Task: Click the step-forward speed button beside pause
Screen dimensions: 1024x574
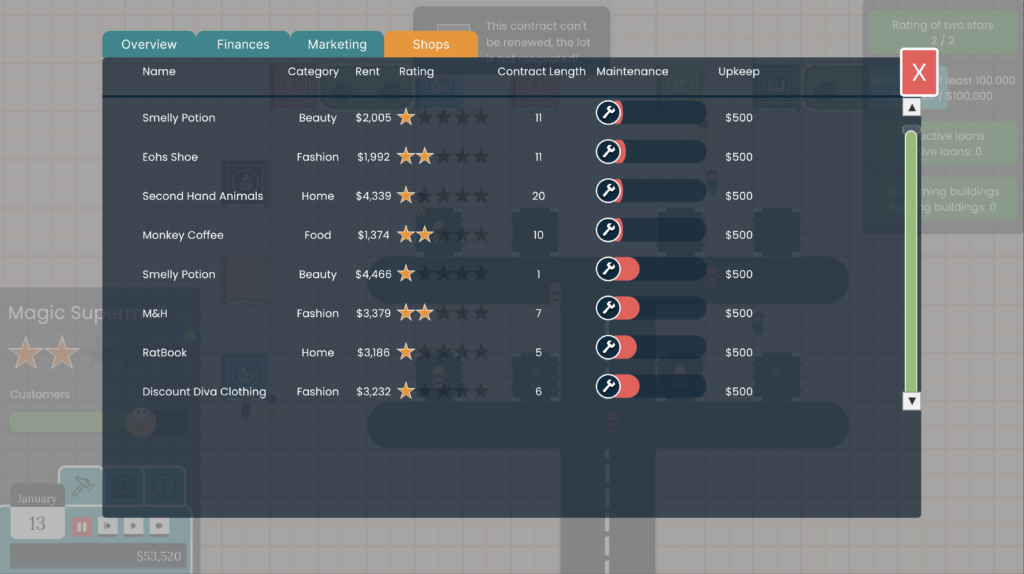Action: 107,525
